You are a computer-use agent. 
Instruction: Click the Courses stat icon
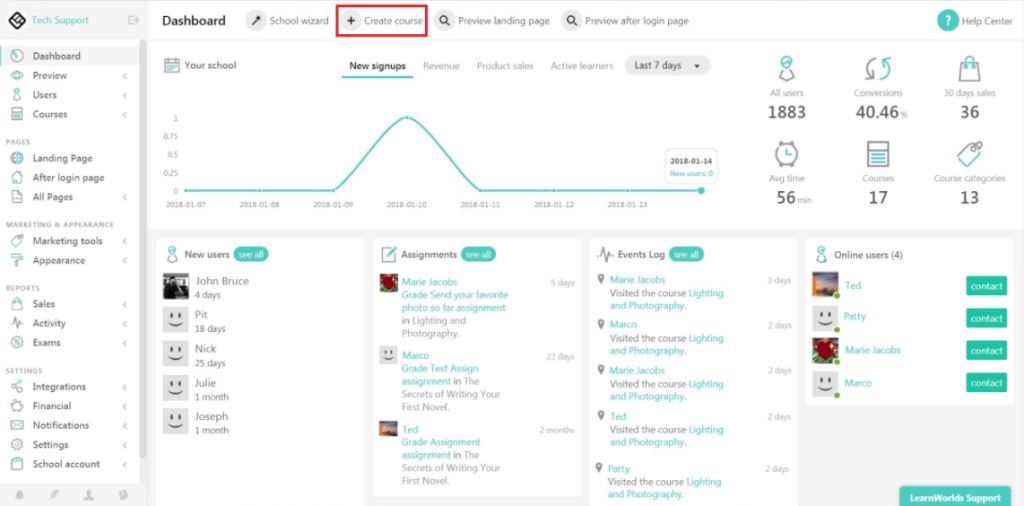878,154
